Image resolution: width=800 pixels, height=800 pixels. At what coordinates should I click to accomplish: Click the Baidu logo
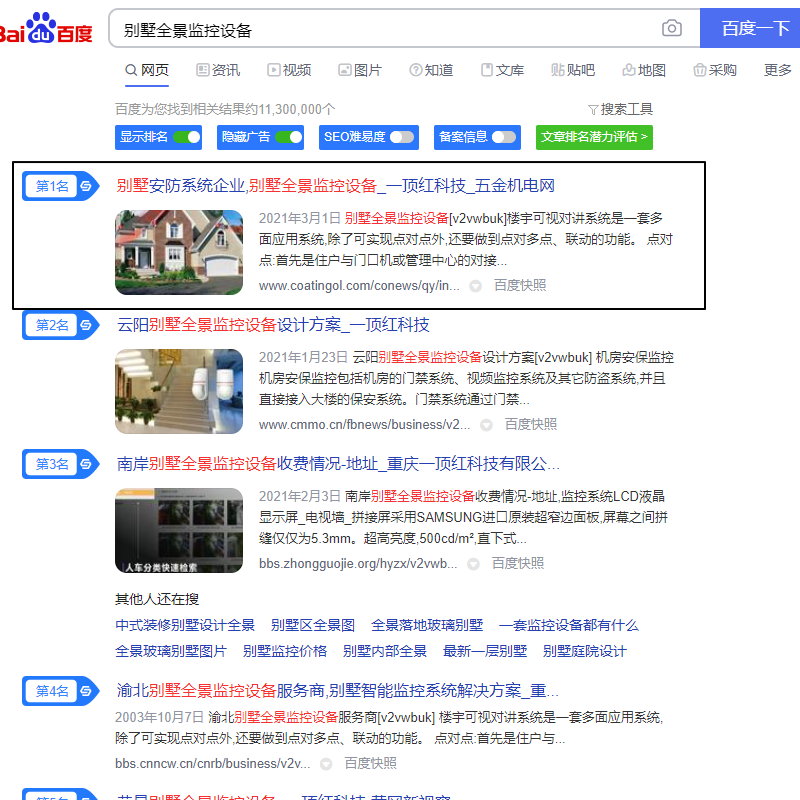pos(46,29)
